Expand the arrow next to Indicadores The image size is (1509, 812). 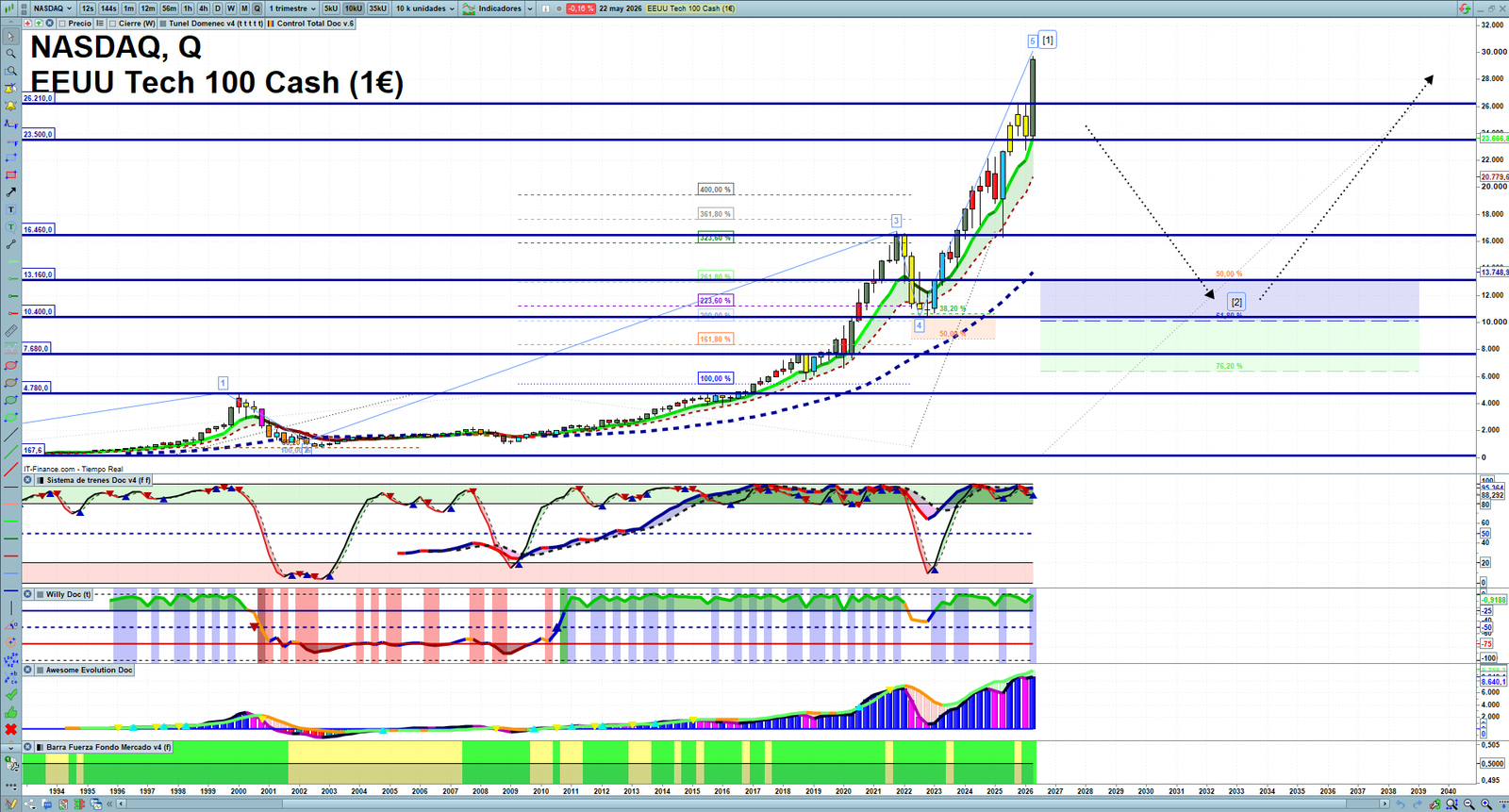(530, 8)
